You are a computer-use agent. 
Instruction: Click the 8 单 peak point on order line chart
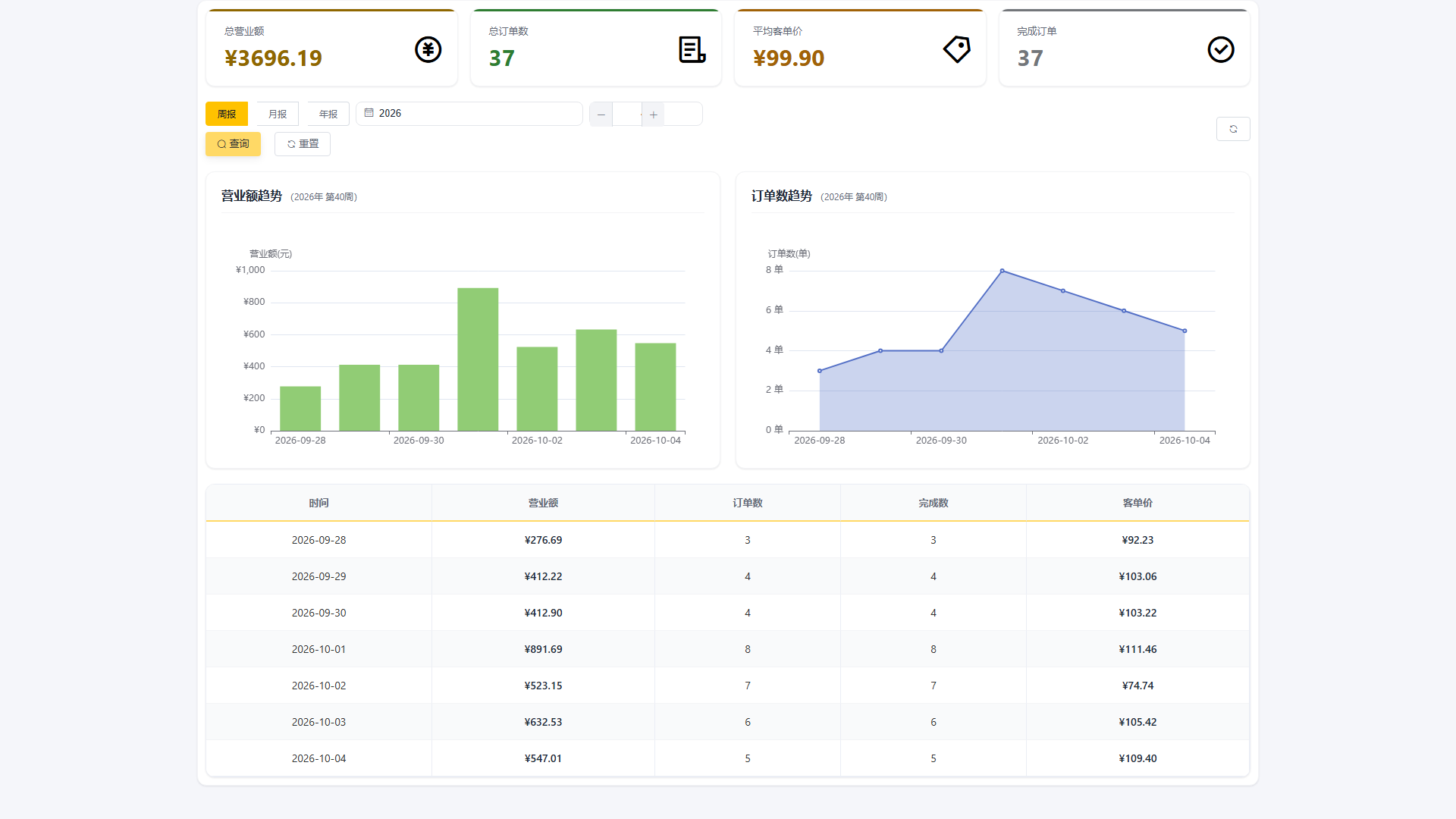(1002, 271)
